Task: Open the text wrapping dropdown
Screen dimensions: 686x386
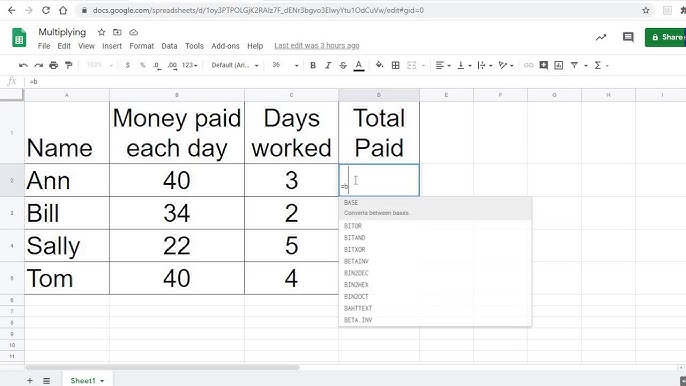Action: point(485,65)
